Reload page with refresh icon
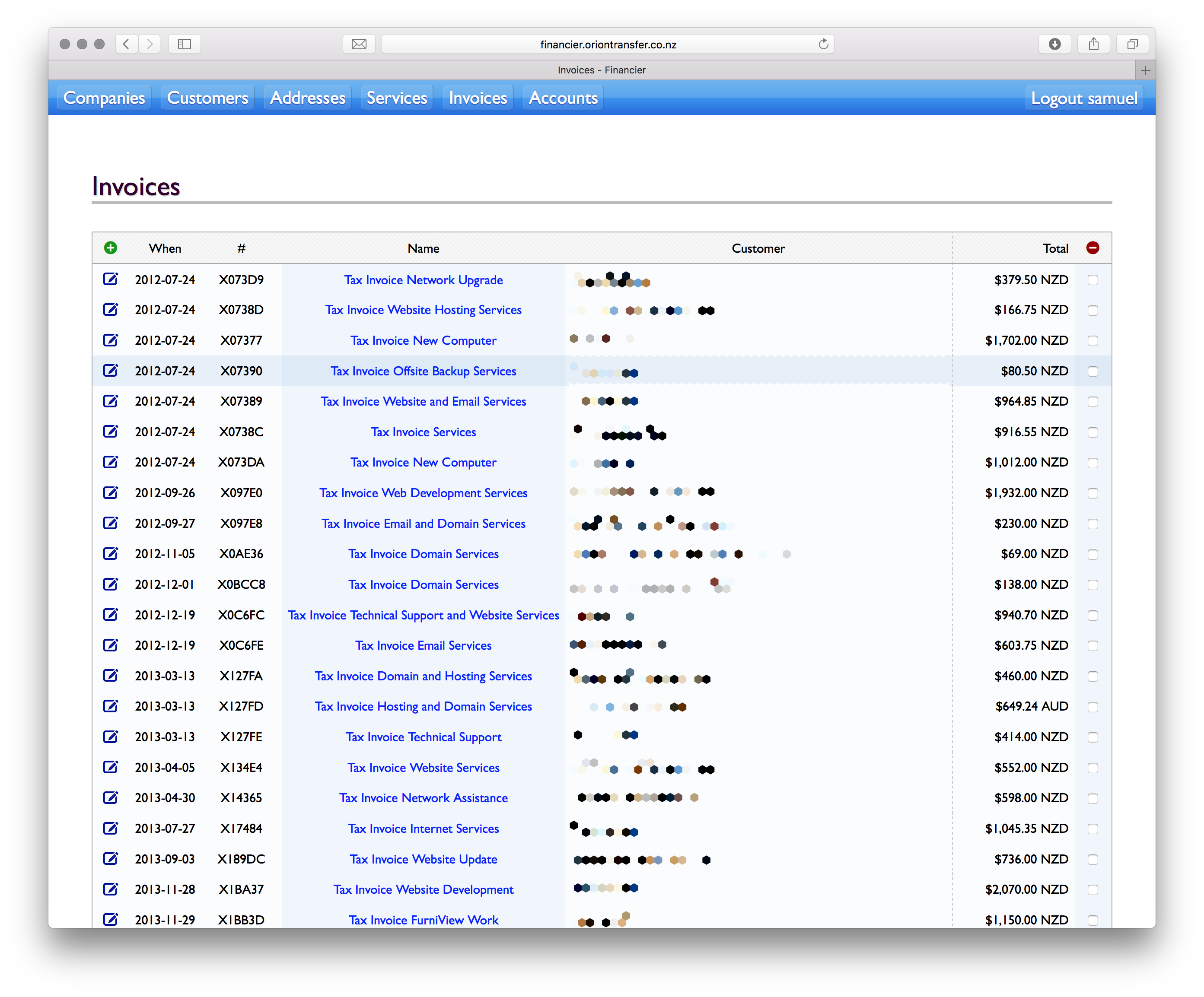Screen dimensions: 1204x997 point(823,44)
